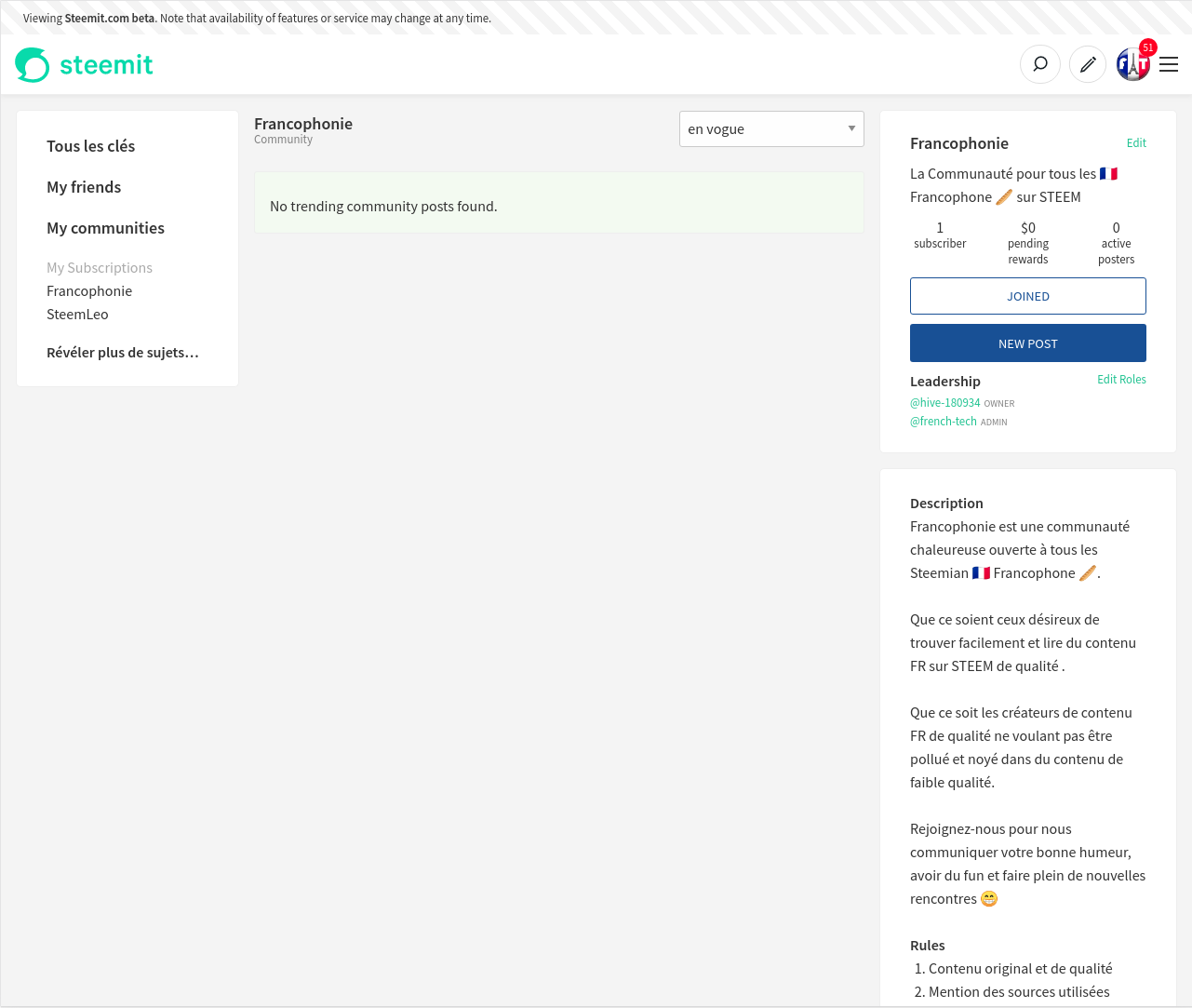
Task: Open 'My communities' section
Action: (106, 228)
